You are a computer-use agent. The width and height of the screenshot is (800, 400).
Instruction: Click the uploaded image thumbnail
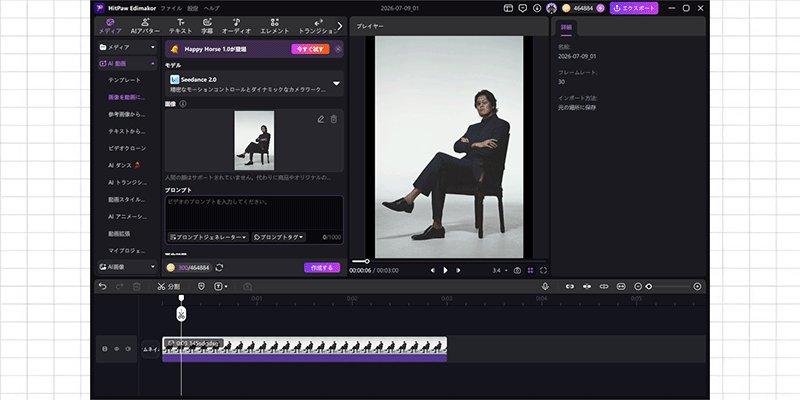[254, 140]
